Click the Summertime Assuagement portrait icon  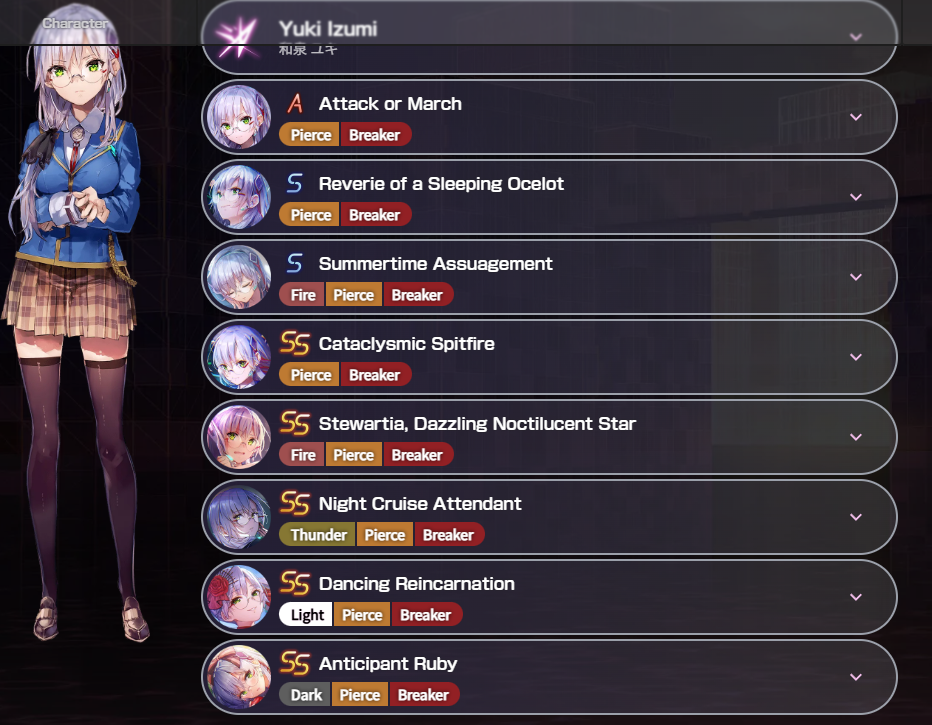(239, 277)
